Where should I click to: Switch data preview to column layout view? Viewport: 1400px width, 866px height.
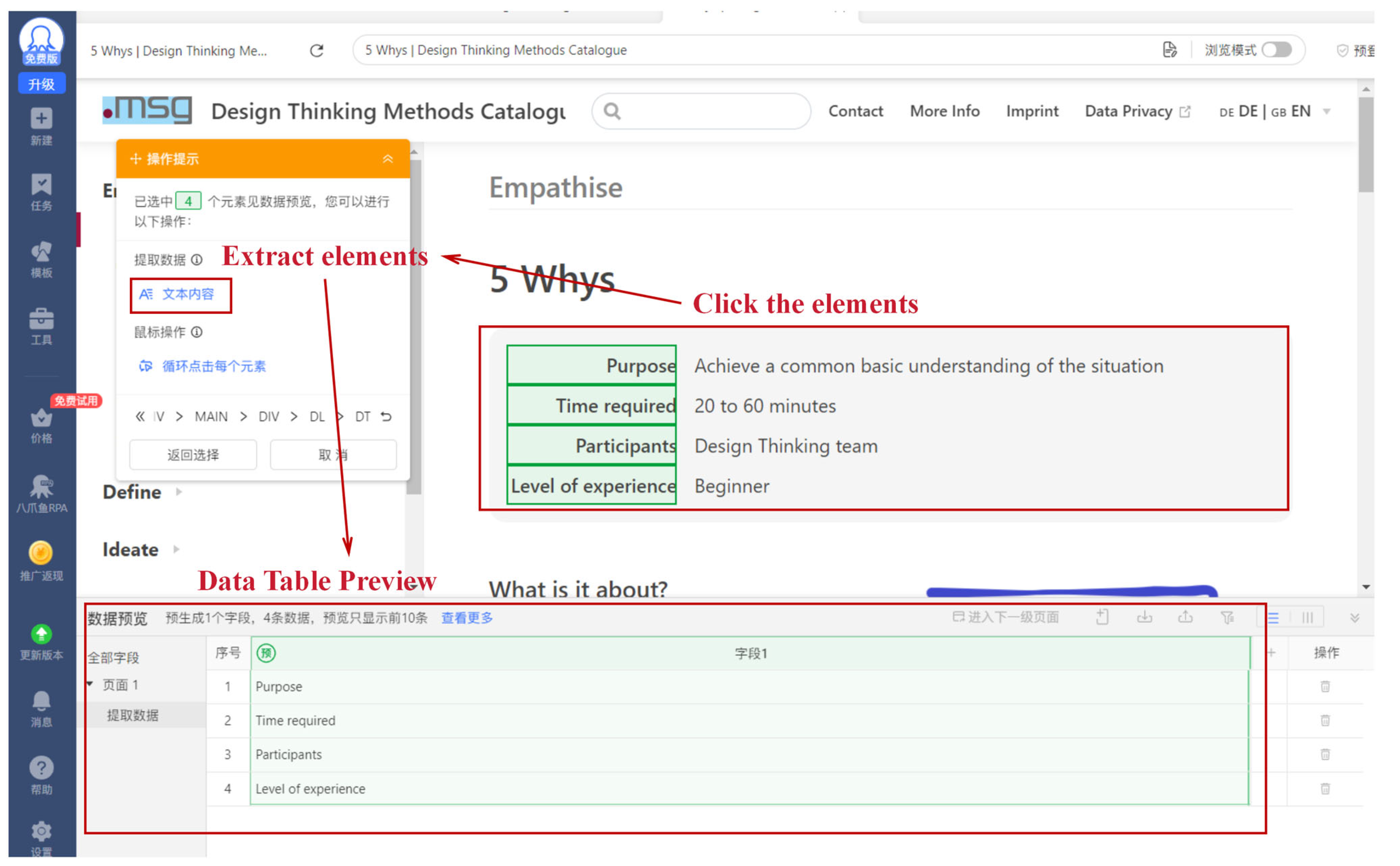point(1307,617)
